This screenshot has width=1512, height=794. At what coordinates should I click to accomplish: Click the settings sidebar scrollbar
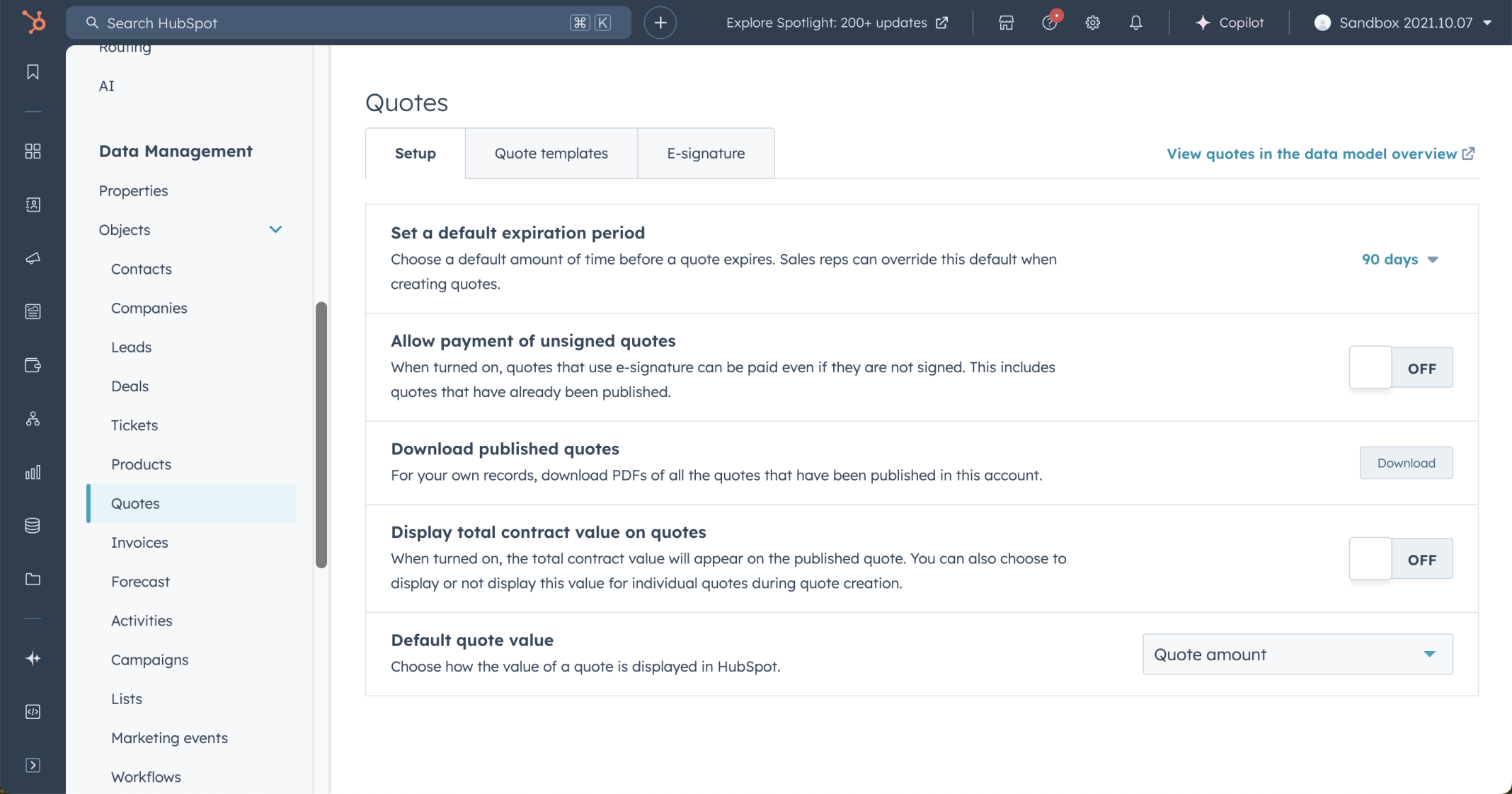pyautogui.click(x=321, y=435)
